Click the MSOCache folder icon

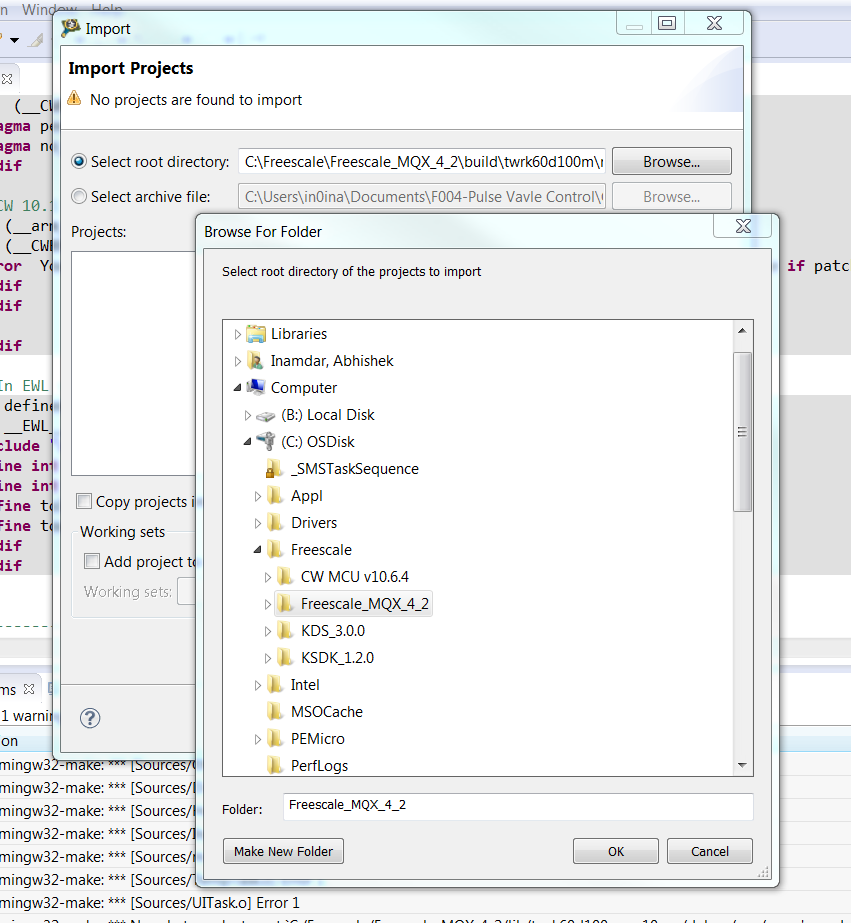pyautogui.click(x=275, y=712)
